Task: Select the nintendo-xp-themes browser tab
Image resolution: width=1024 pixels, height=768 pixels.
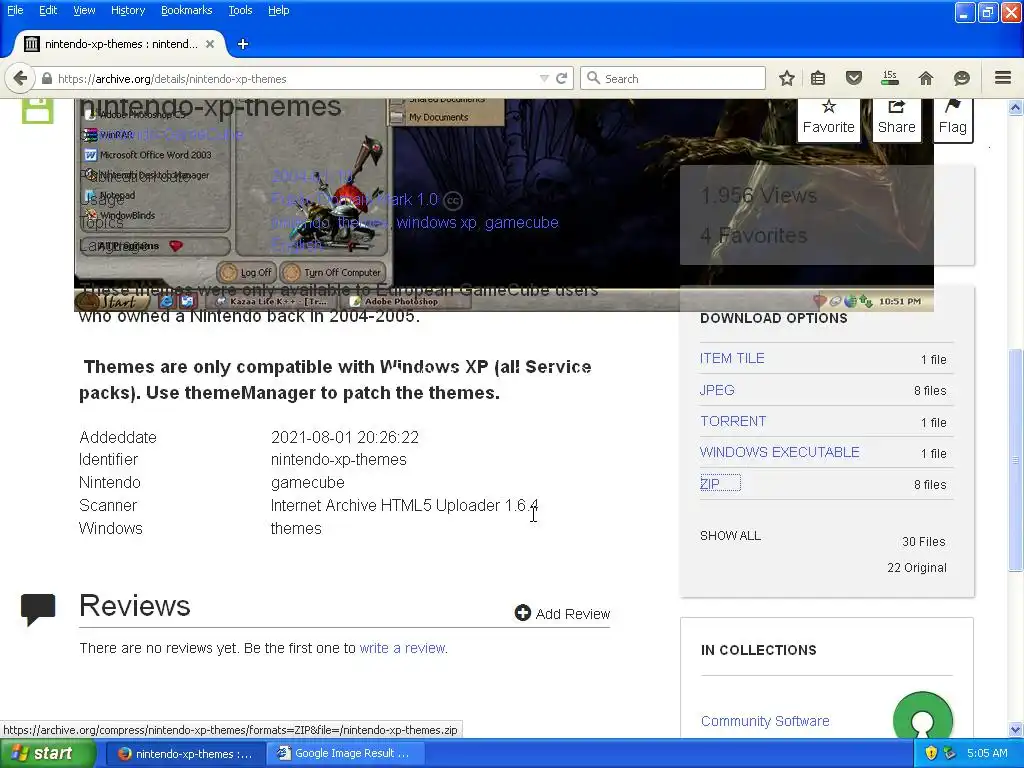Action: pos(120,44)
